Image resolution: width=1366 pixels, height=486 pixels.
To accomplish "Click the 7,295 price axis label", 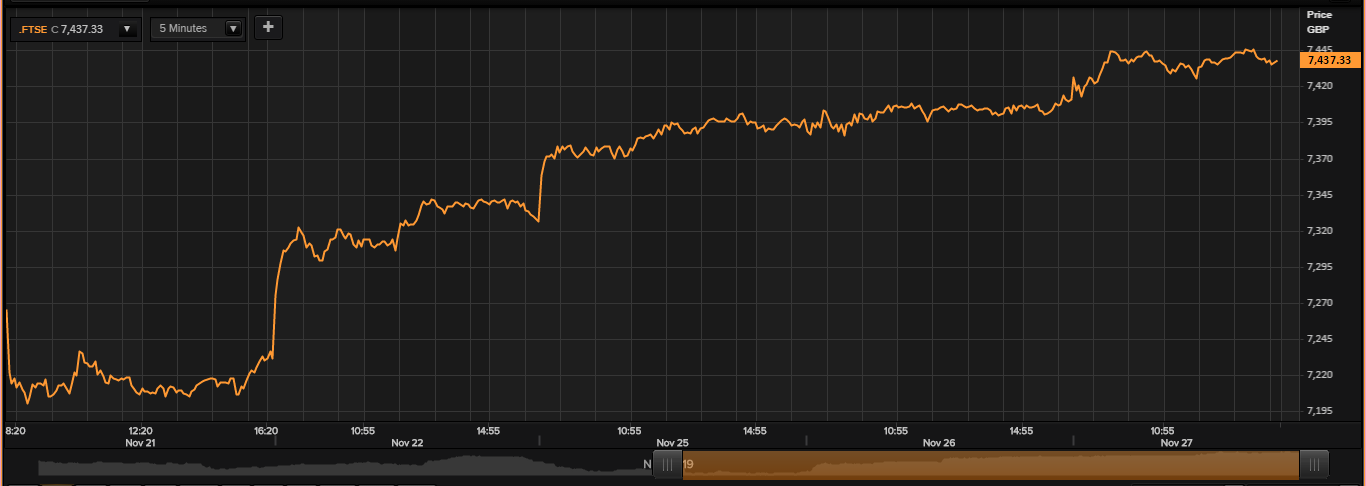I will click(x=1319, y=266).
